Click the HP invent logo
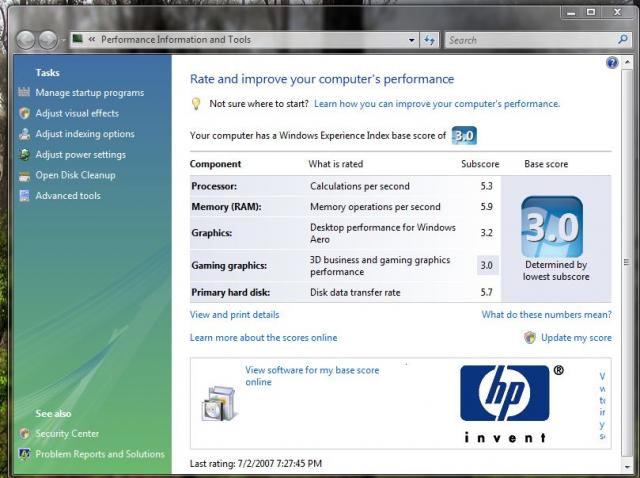Screen dimensions: 640x478 click(512, 404)
